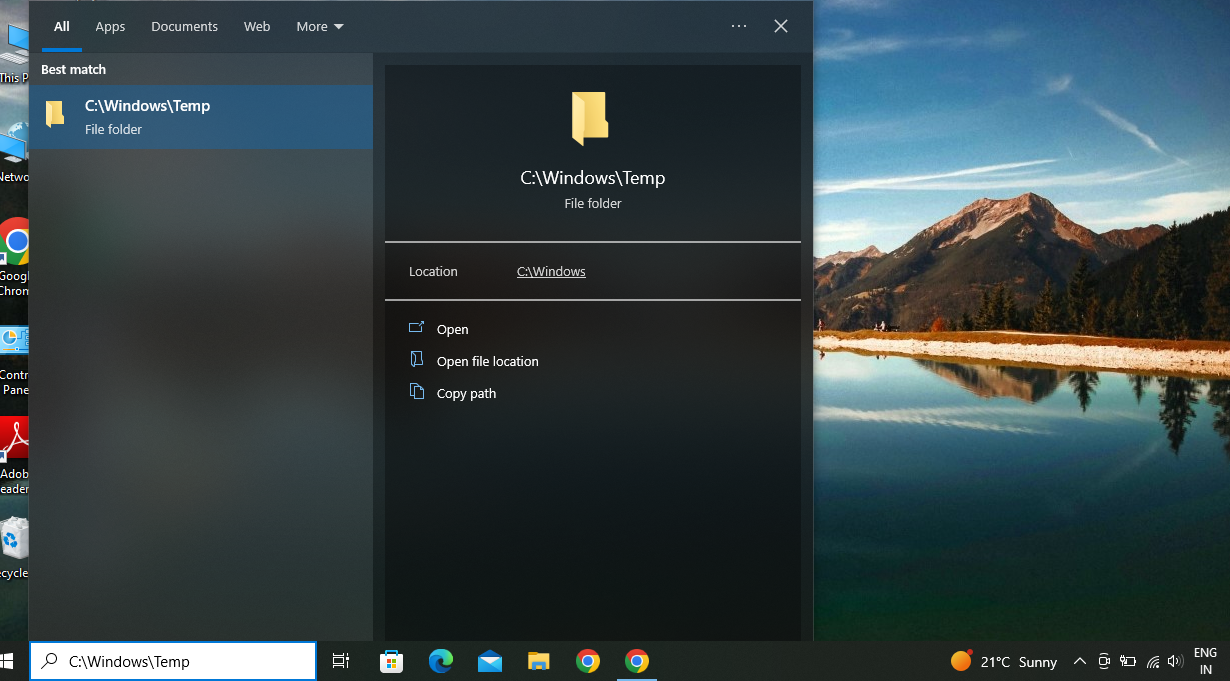This screenshot has height=681, width=1230.
Task: Select the Network desktop icon
Action: [x=14, y=152]
